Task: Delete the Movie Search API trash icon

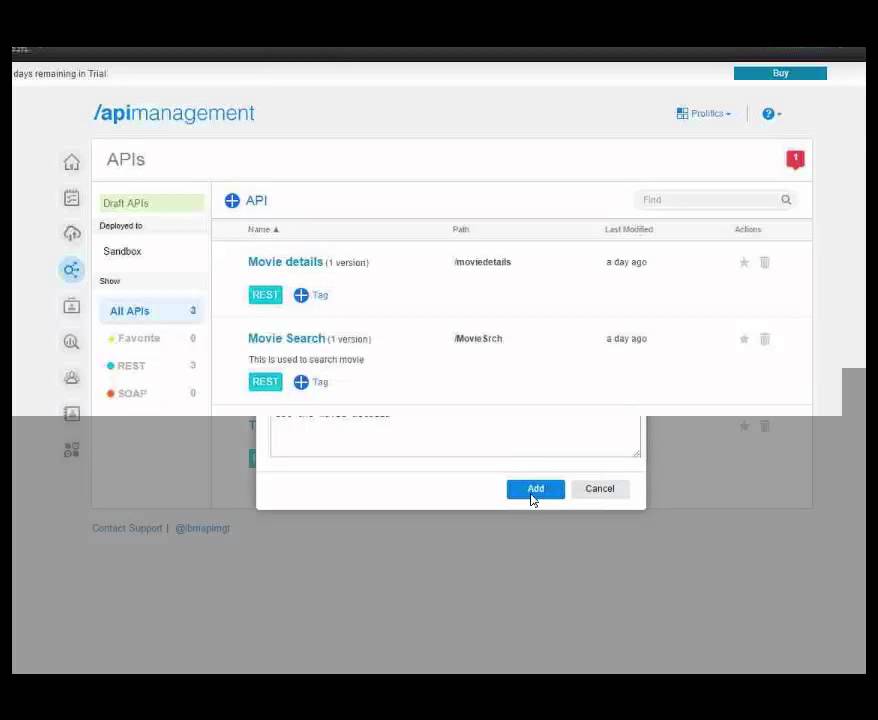Action: tap(765, 339)
